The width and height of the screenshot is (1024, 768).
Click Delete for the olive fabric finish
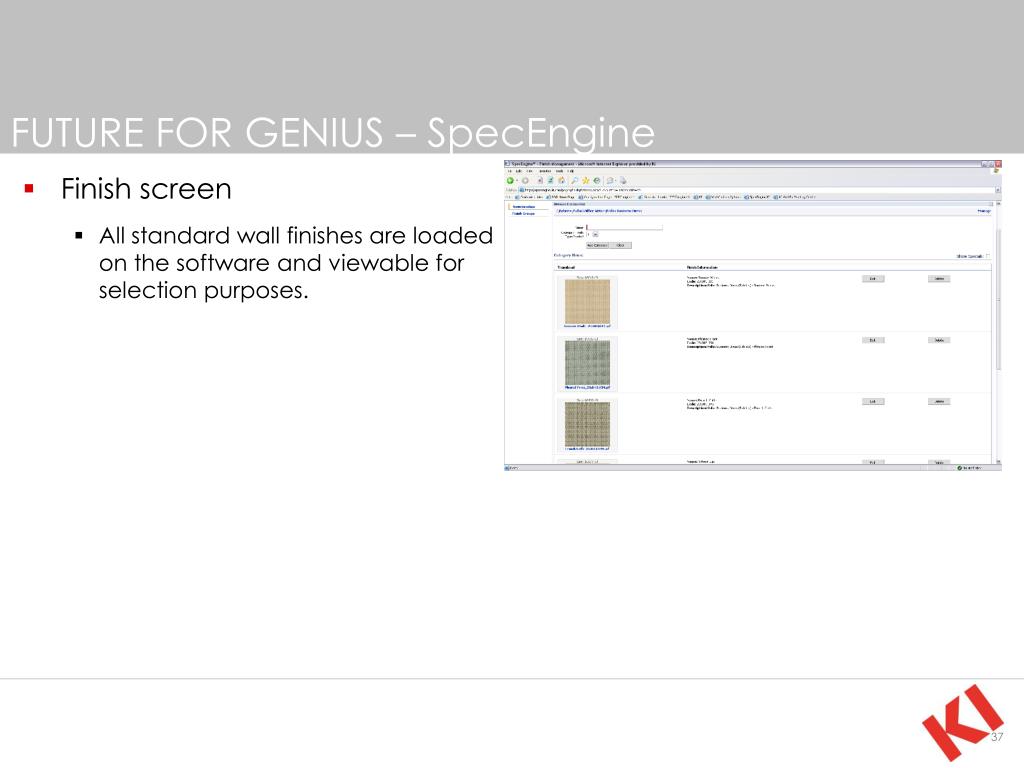point(939,402)
